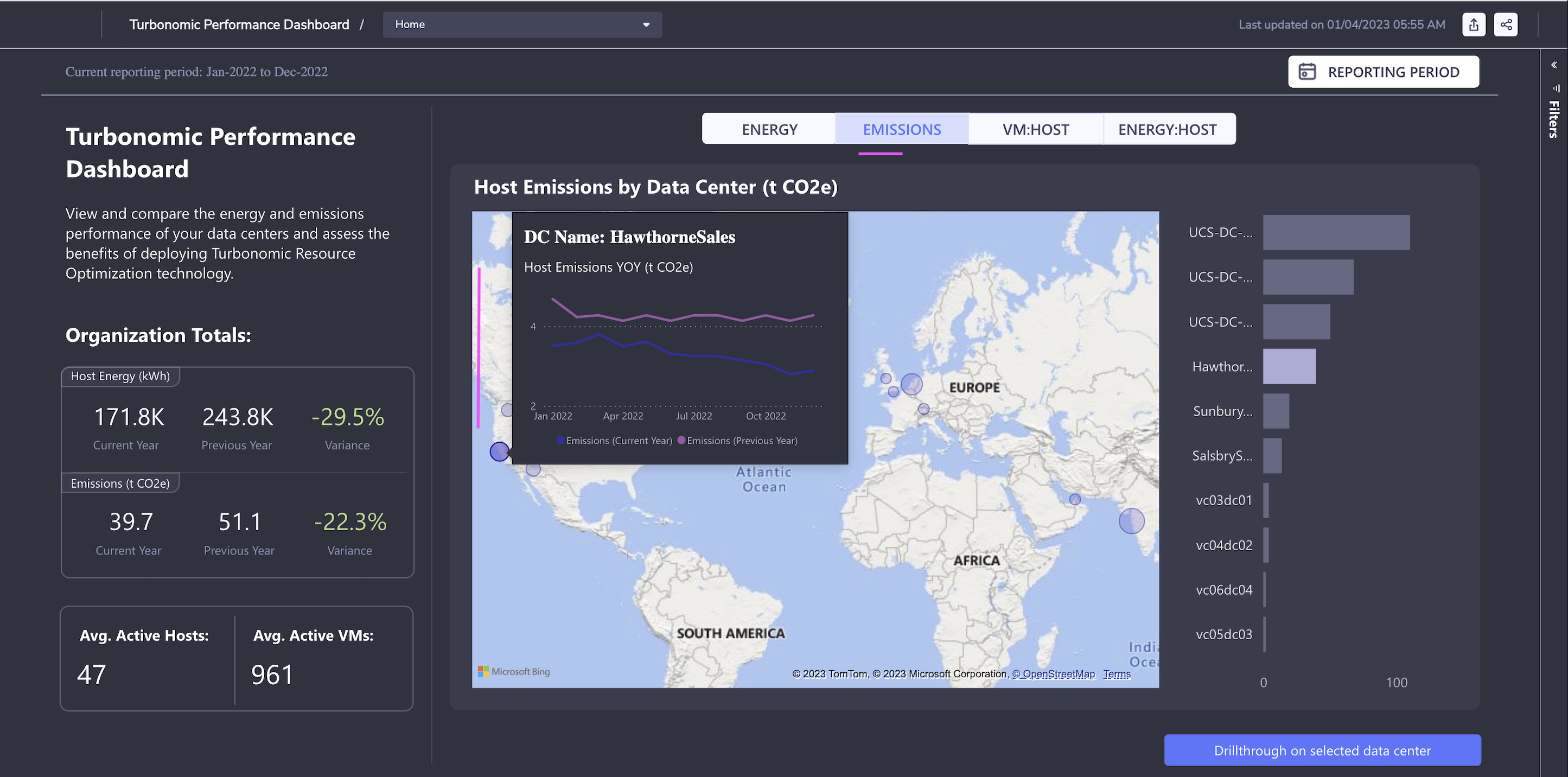Open the ENERGY:HOST tab
This screenshot has width=1568, height=777.
click(x=1167, y=129)
